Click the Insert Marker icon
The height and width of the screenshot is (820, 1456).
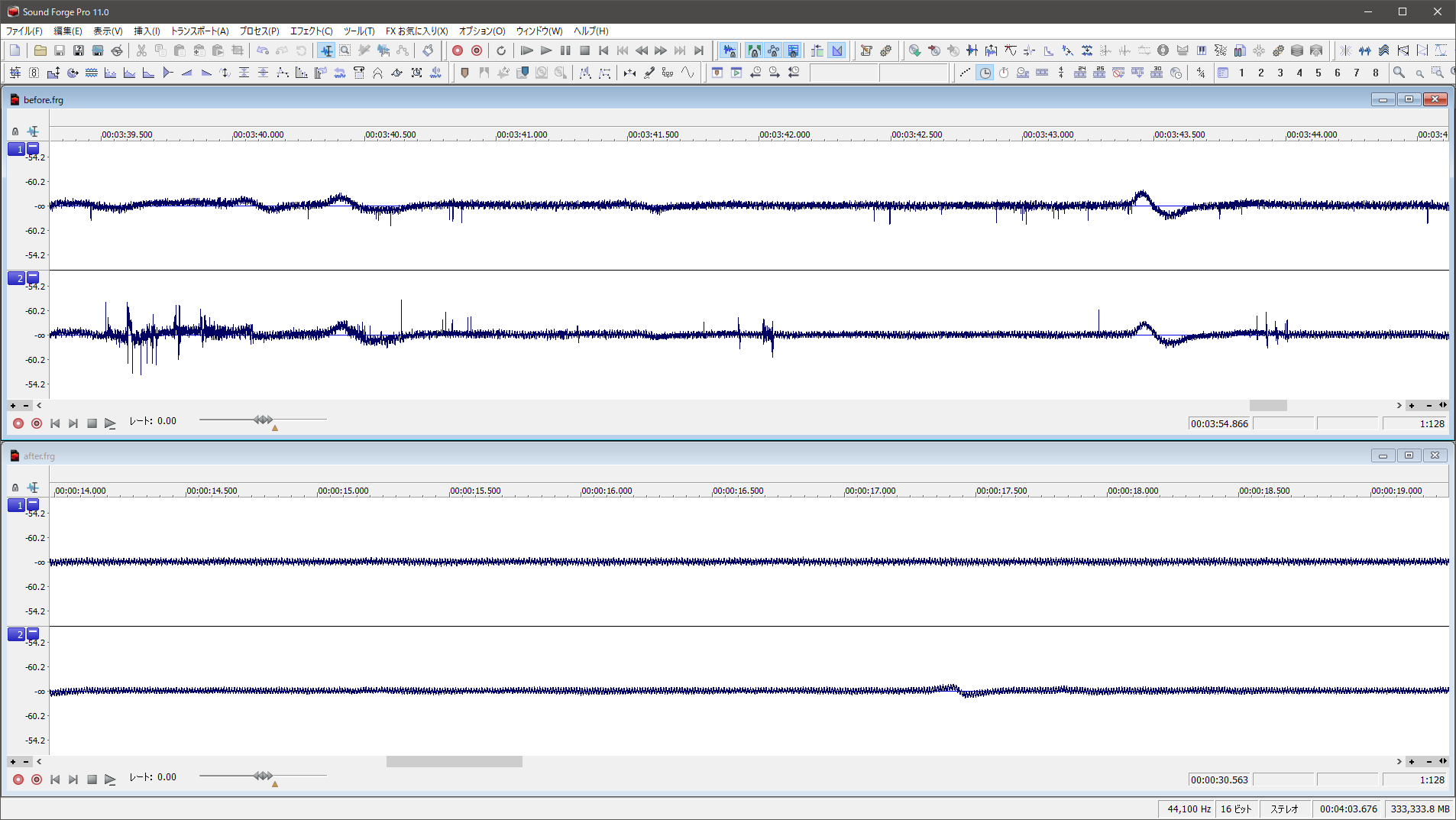click(464, 73)
